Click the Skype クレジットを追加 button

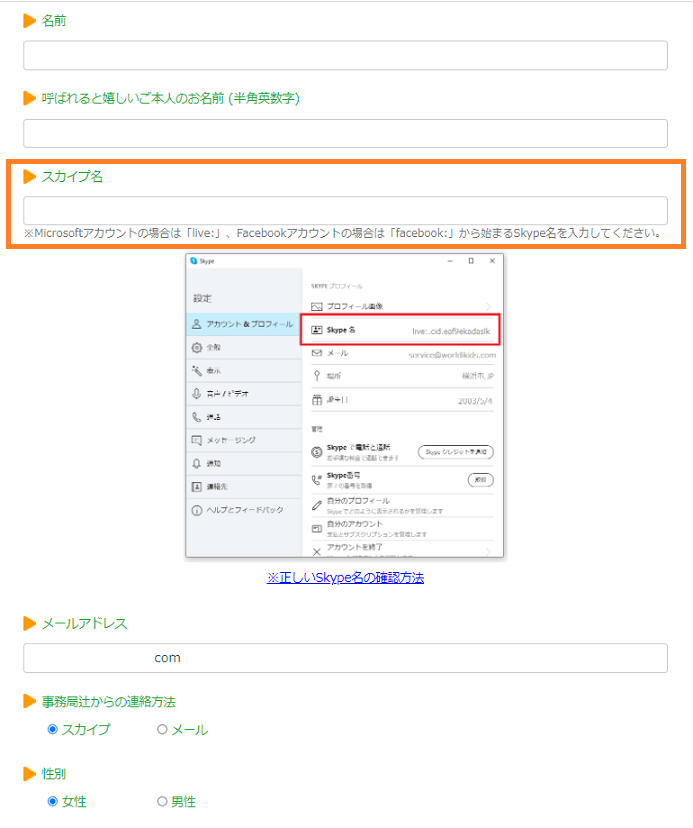coord(456,452)
